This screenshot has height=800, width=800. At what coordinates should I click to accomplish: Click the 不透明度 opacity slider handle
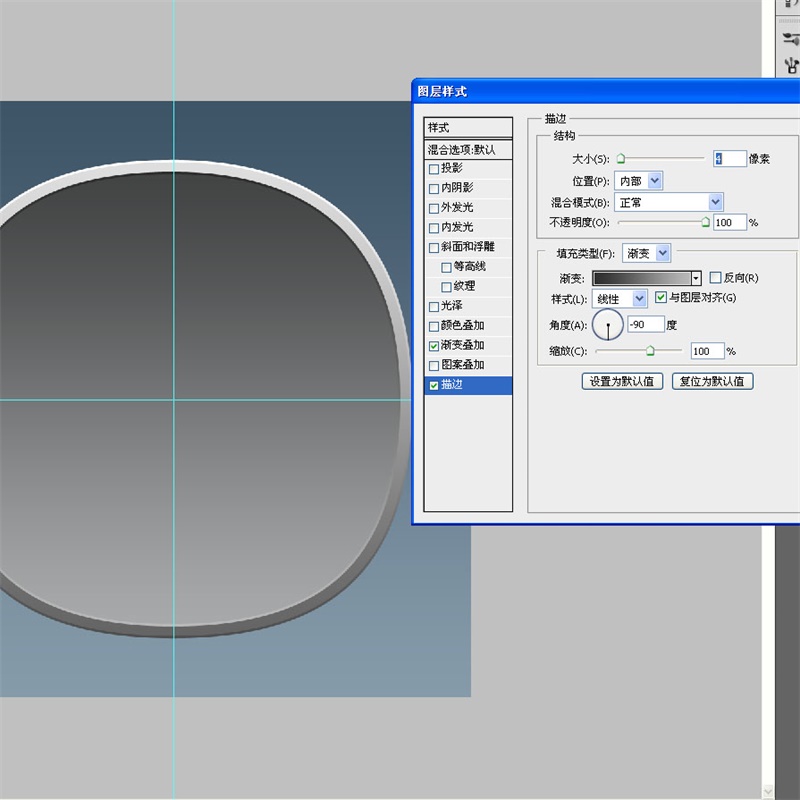tap(706, 222)
